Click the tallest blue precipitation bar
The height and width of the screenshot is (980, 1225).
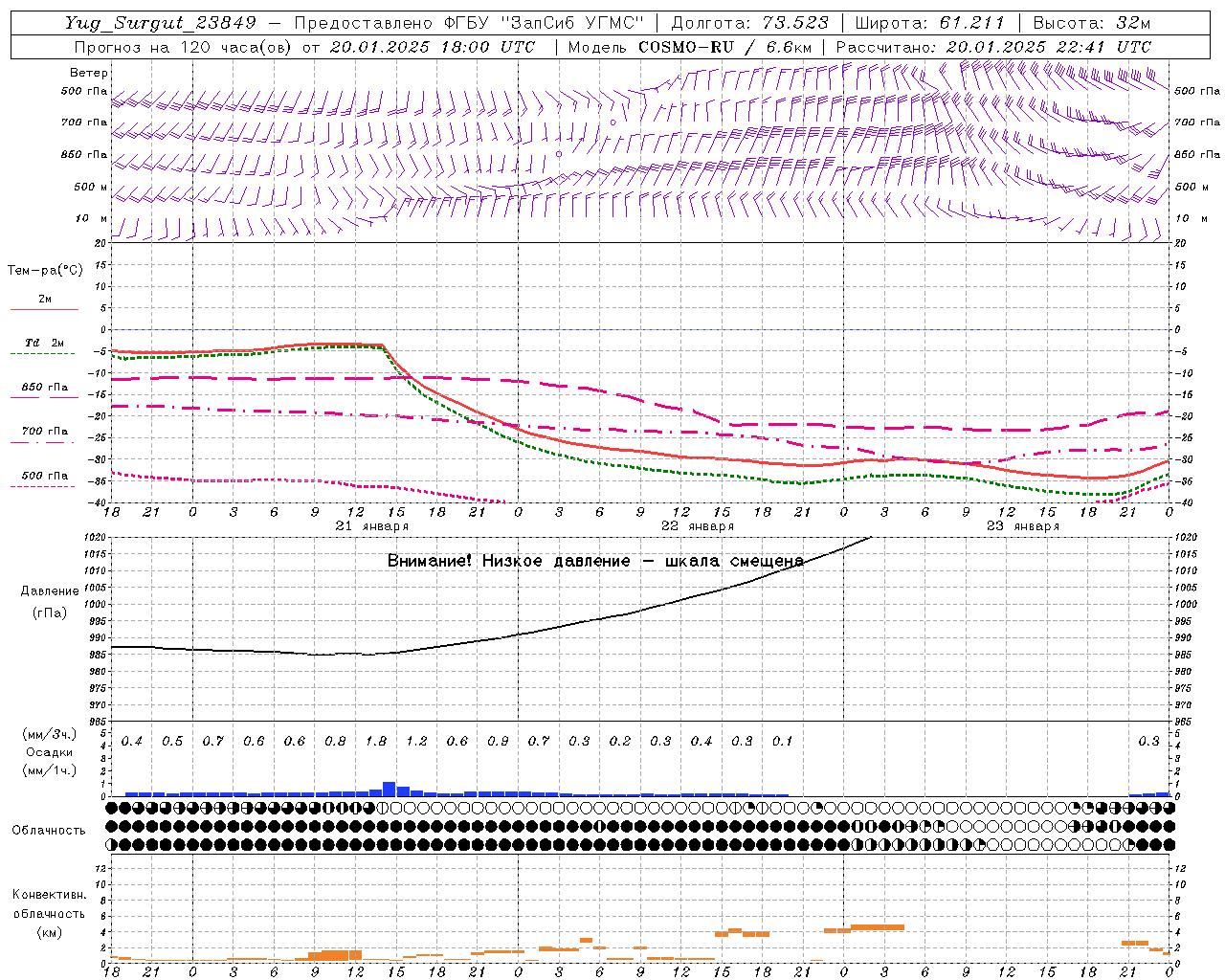pos(390,789)
